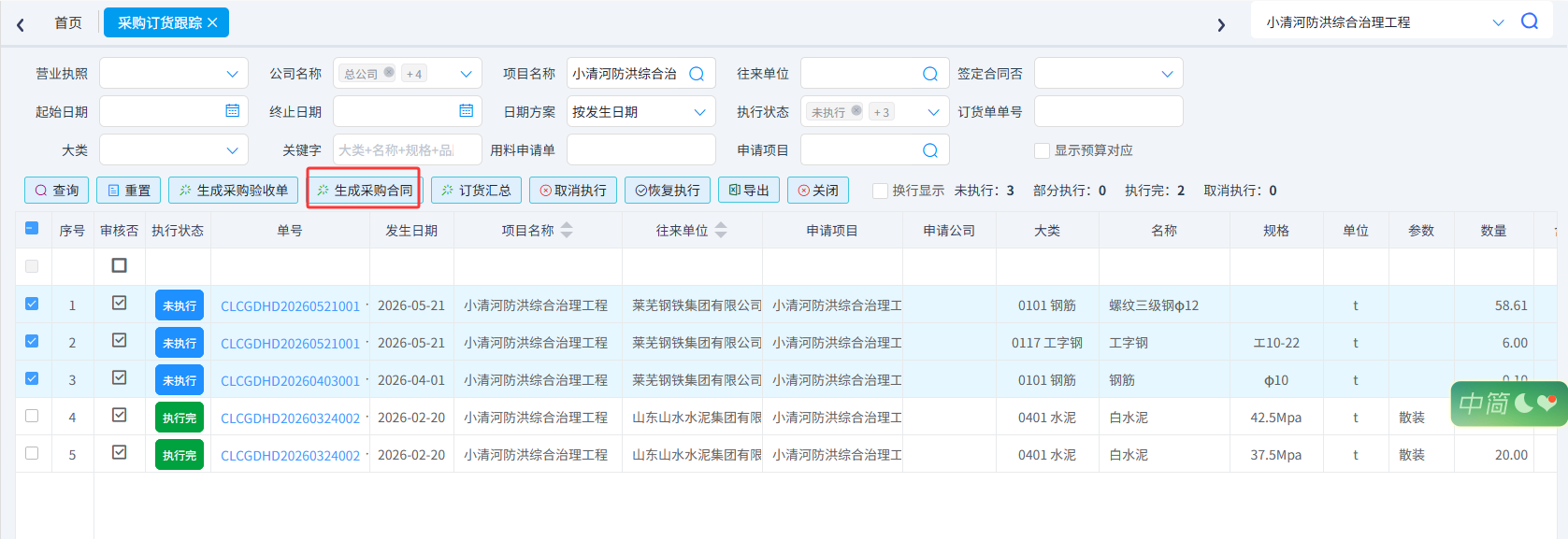Click search icon in 申请项目 field
The height and width of the screenshot is (539, 1568).
click(930, 150)
